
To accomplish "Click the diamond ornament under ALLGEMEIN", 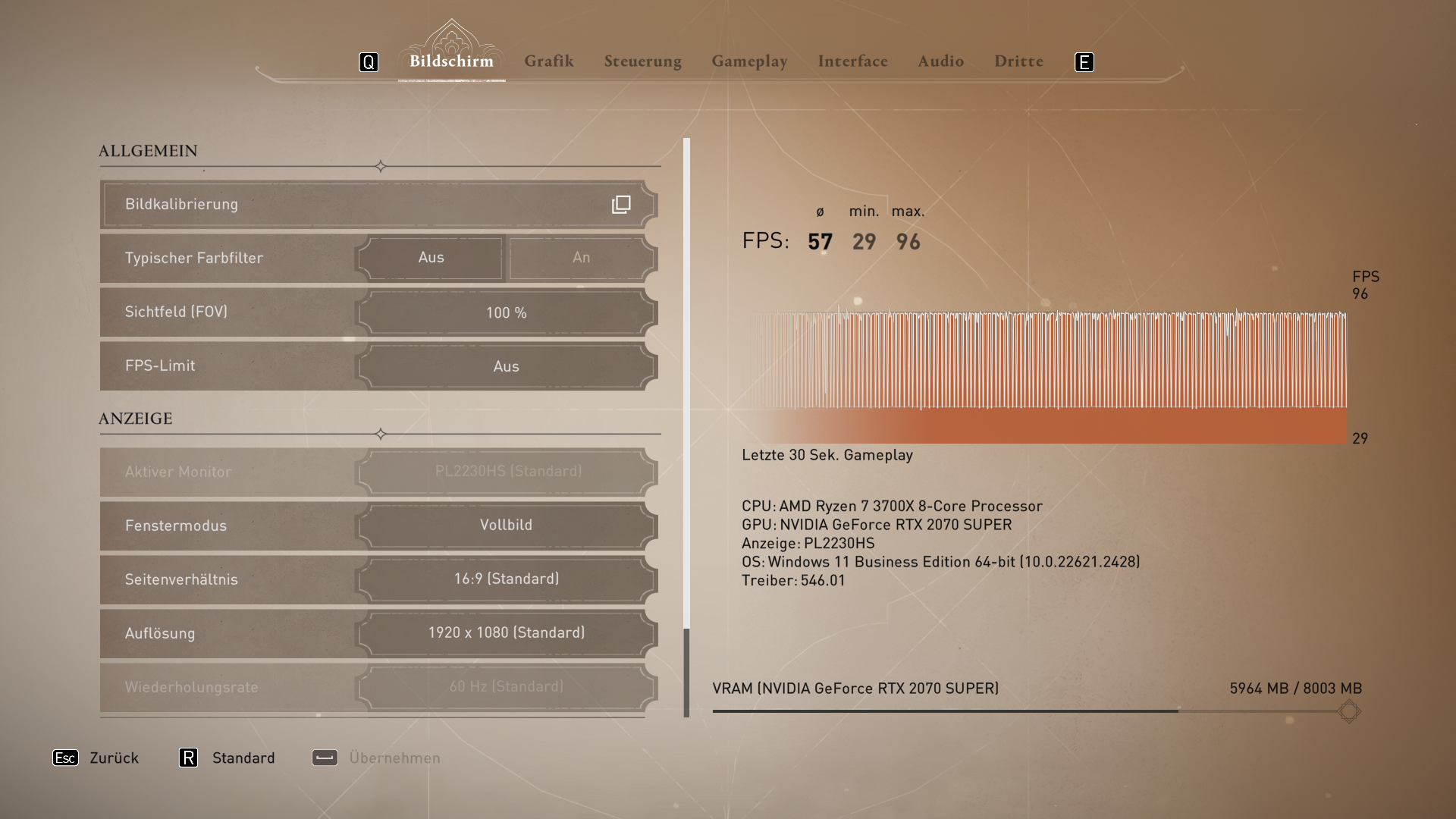I will pyautogui.click(x=381, y=166).
